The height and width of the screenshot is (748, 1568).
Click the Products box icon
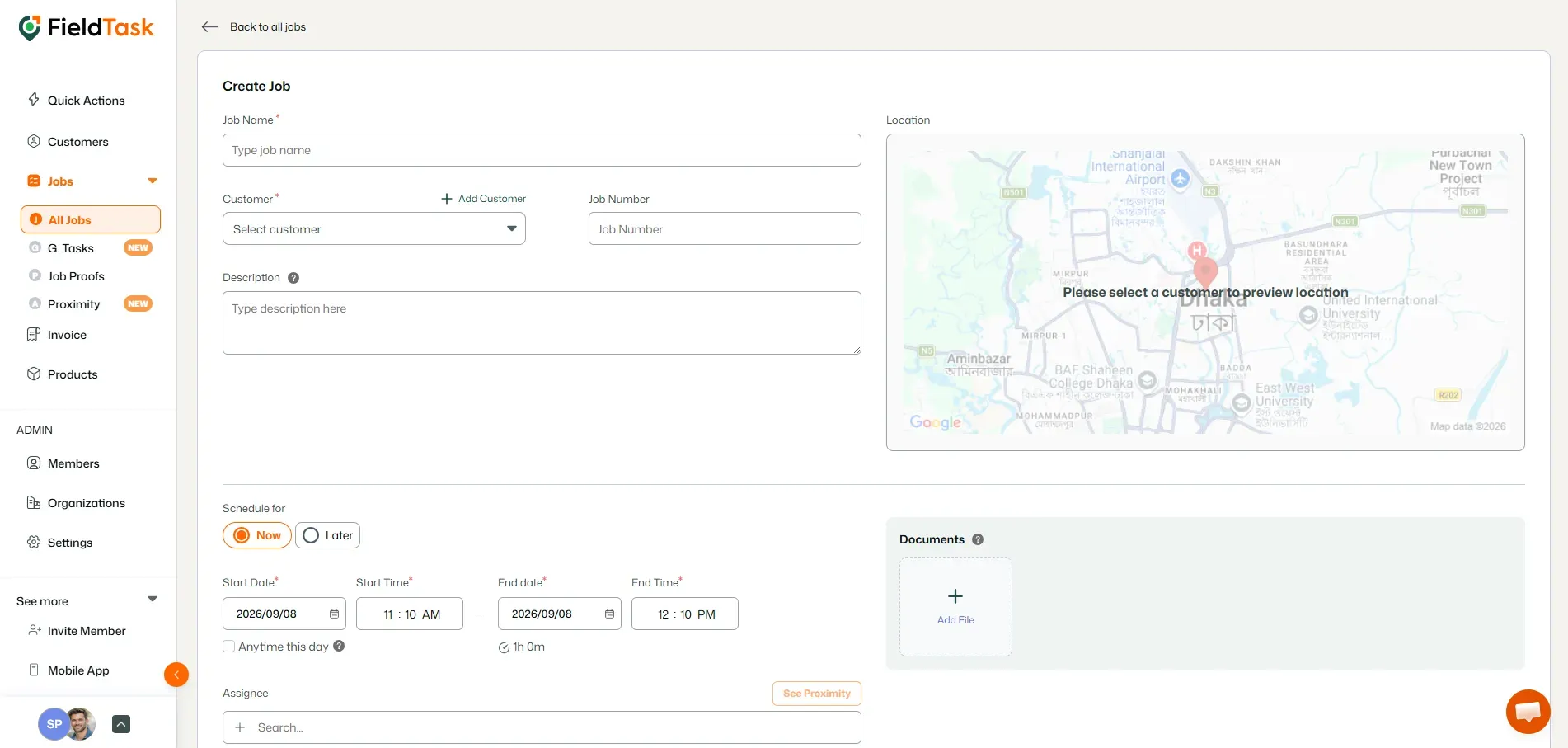pos(34,374)
